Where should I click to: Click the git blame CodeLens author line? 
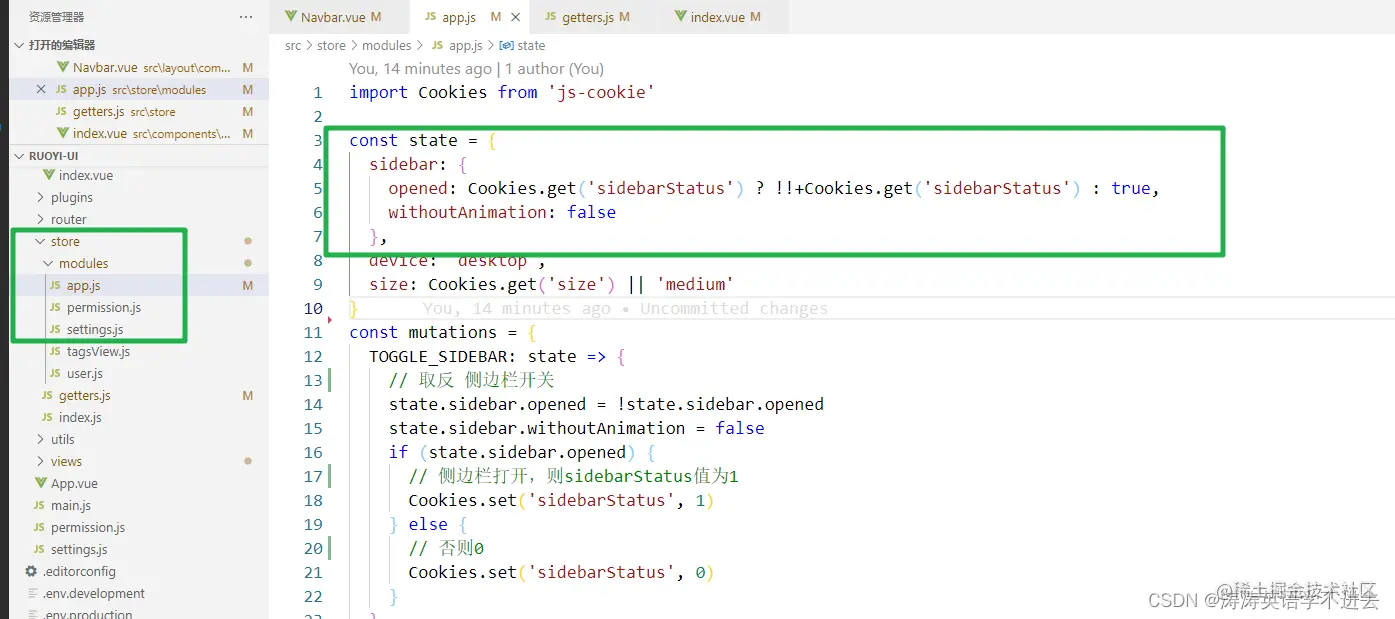point(476,69)
